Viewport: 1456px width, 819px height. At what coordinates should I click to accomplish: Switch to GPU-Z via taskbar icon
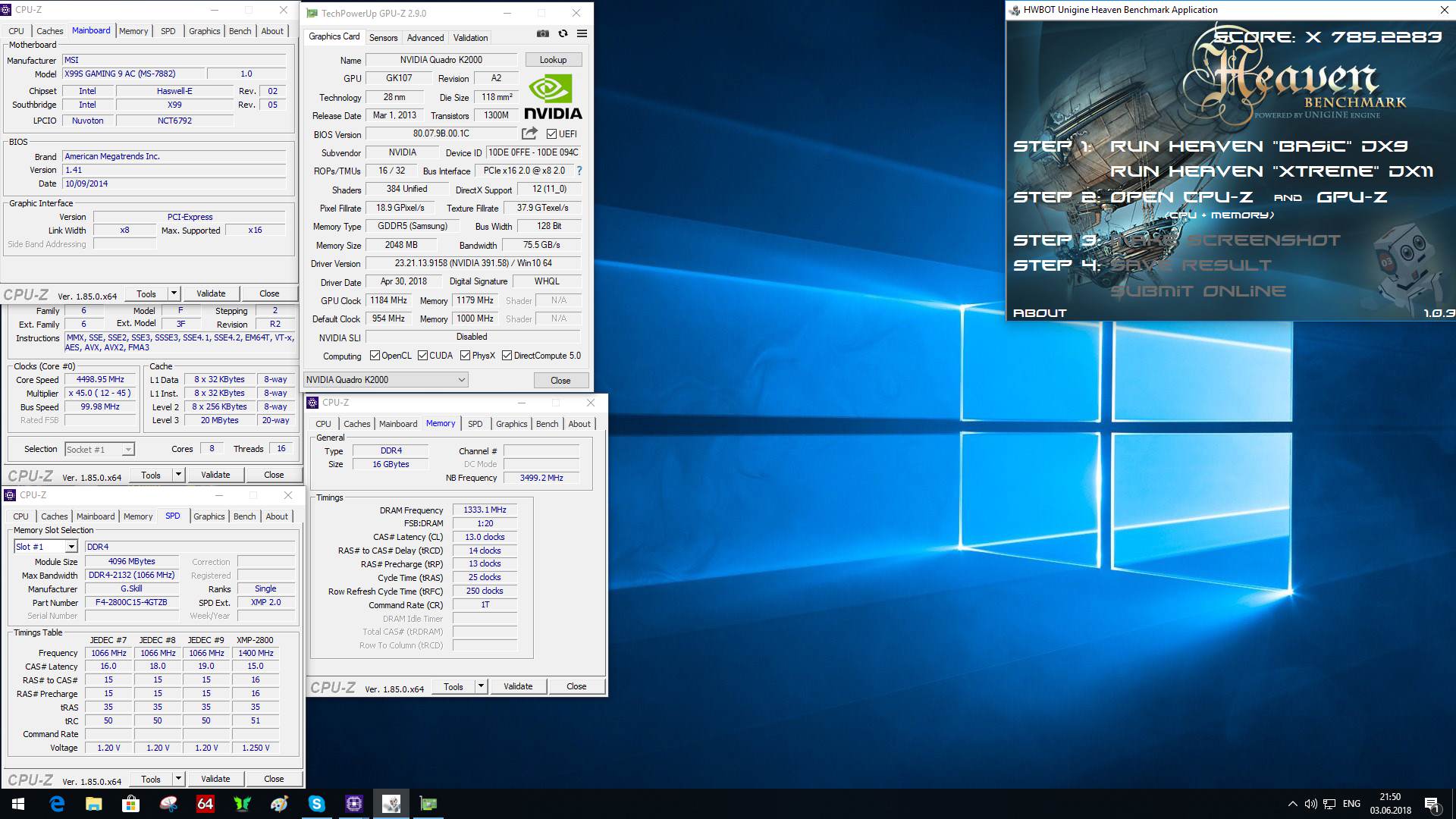pyautogui.click(x=428, y=804)
